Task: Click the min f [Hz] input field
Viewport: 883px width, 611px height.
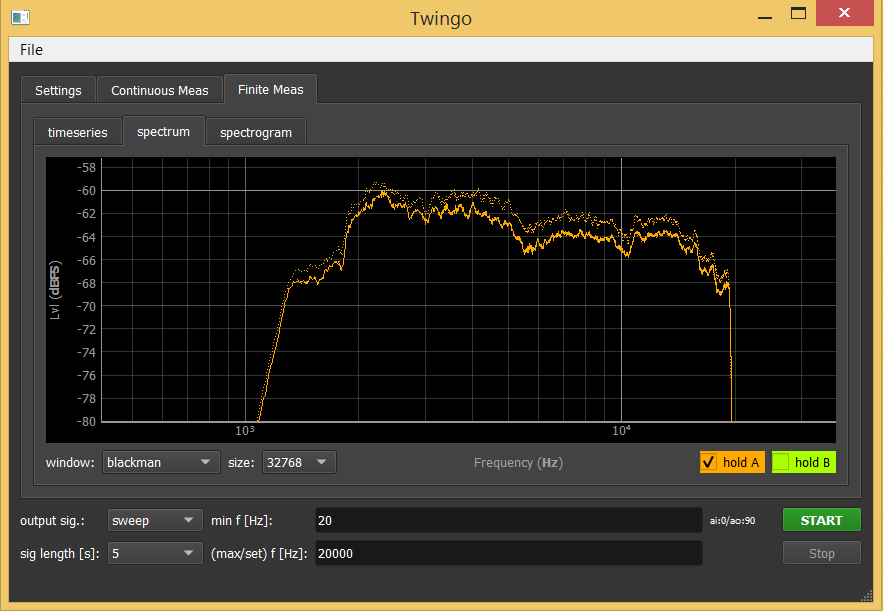Action: click(x=509, y=520)
